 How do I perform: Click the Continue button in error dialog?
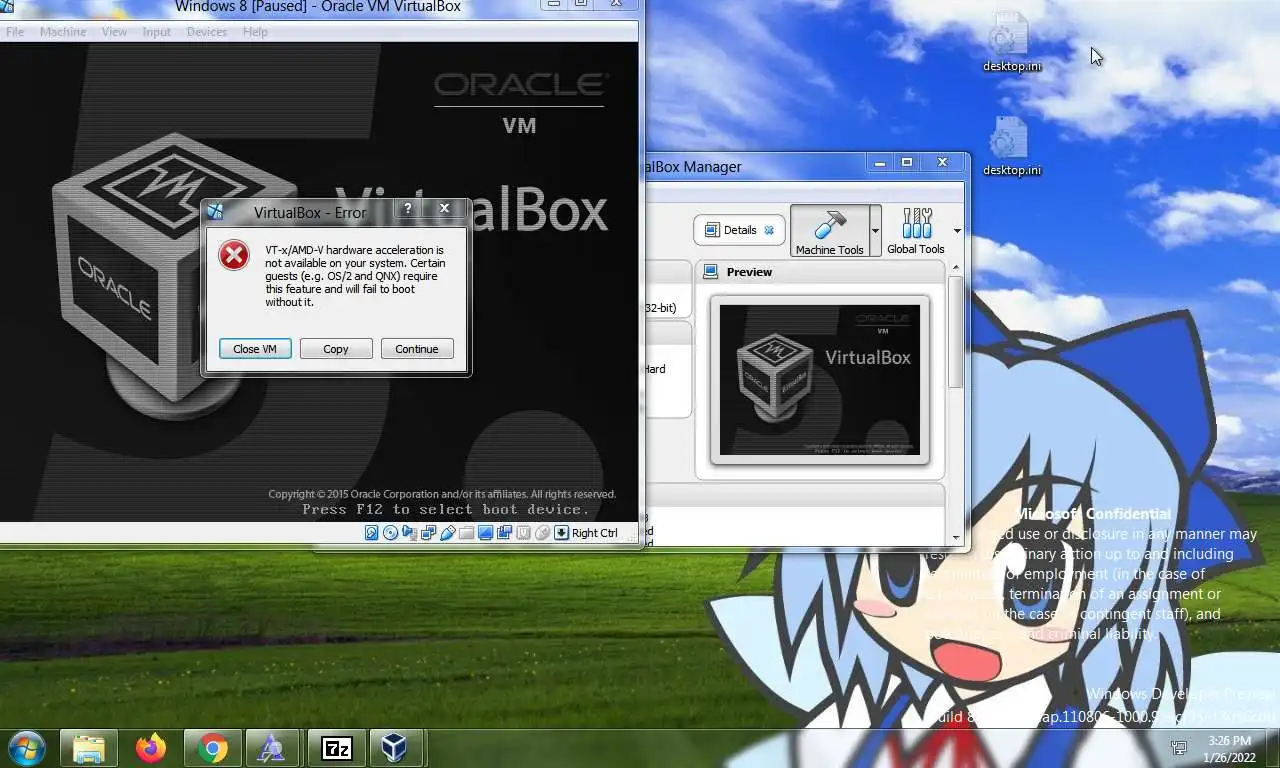tap(417, 349)
